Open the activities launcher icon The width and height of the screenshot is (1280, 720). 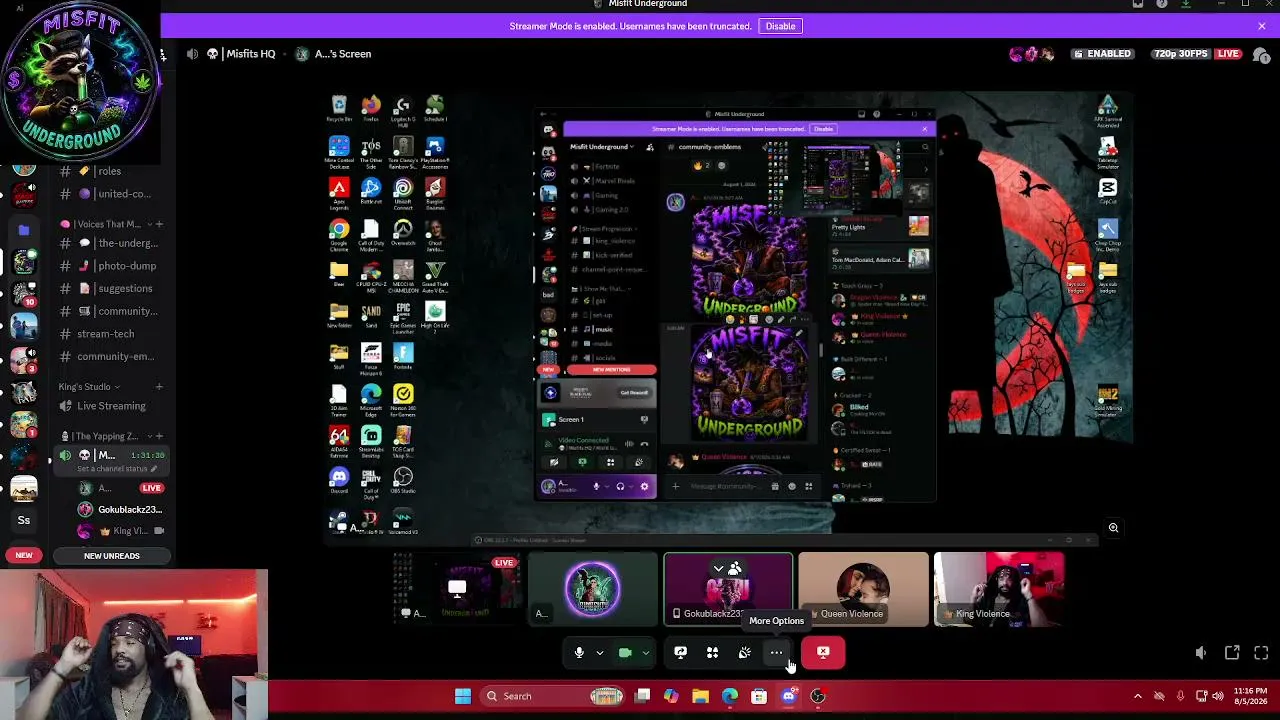pyautogui.click(x=712, y=653)
